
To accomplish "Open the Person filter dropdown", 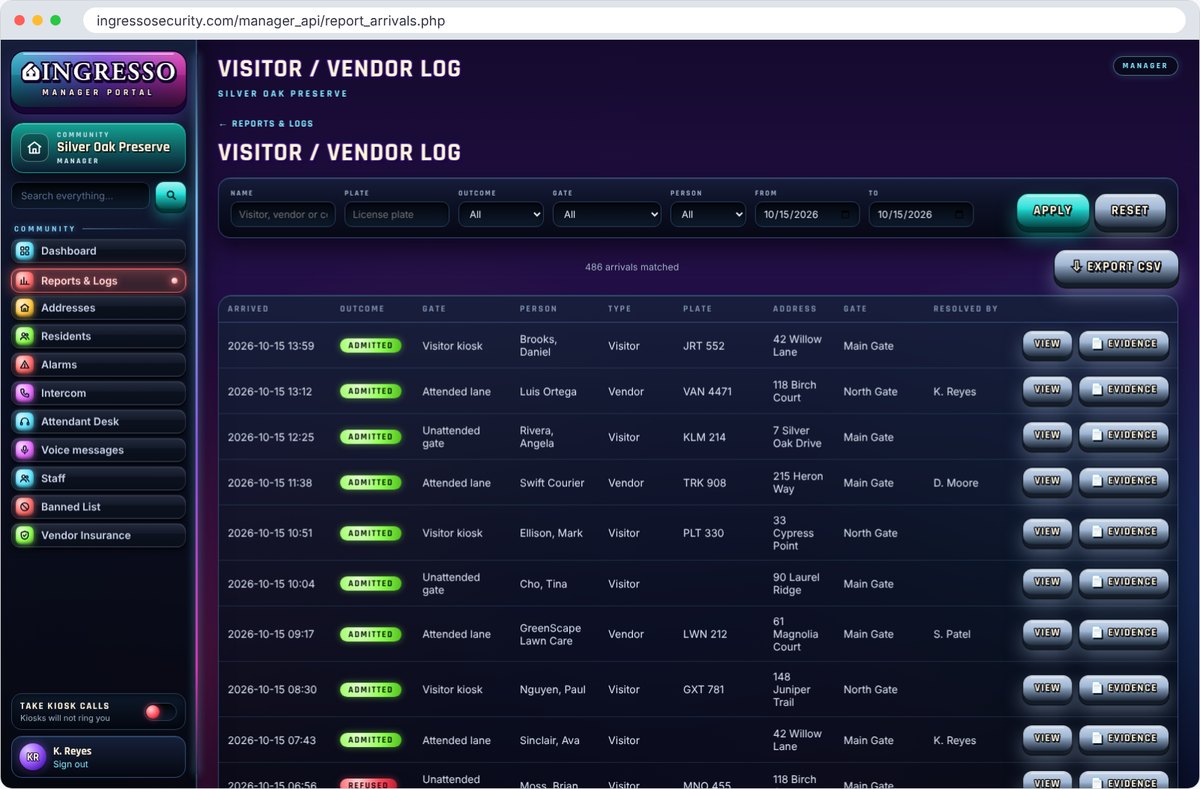I will (x=708, y=215).
